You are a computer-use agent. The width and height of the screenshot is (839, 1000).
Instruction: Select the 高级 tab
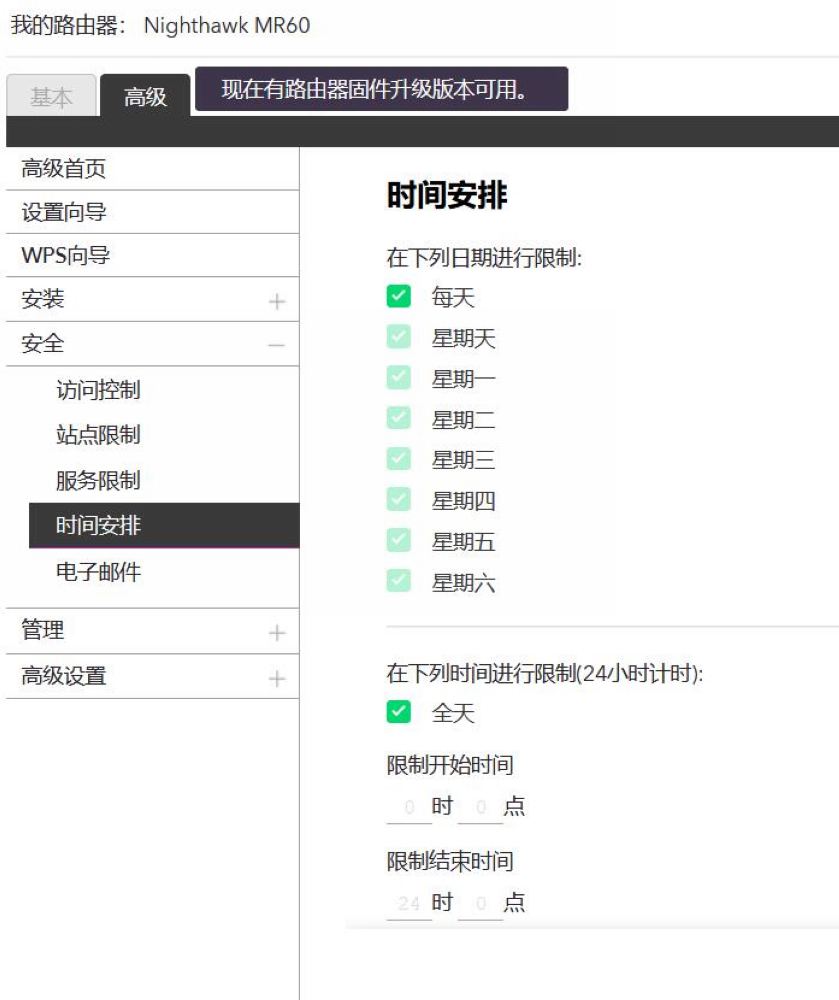click(145, 97)
